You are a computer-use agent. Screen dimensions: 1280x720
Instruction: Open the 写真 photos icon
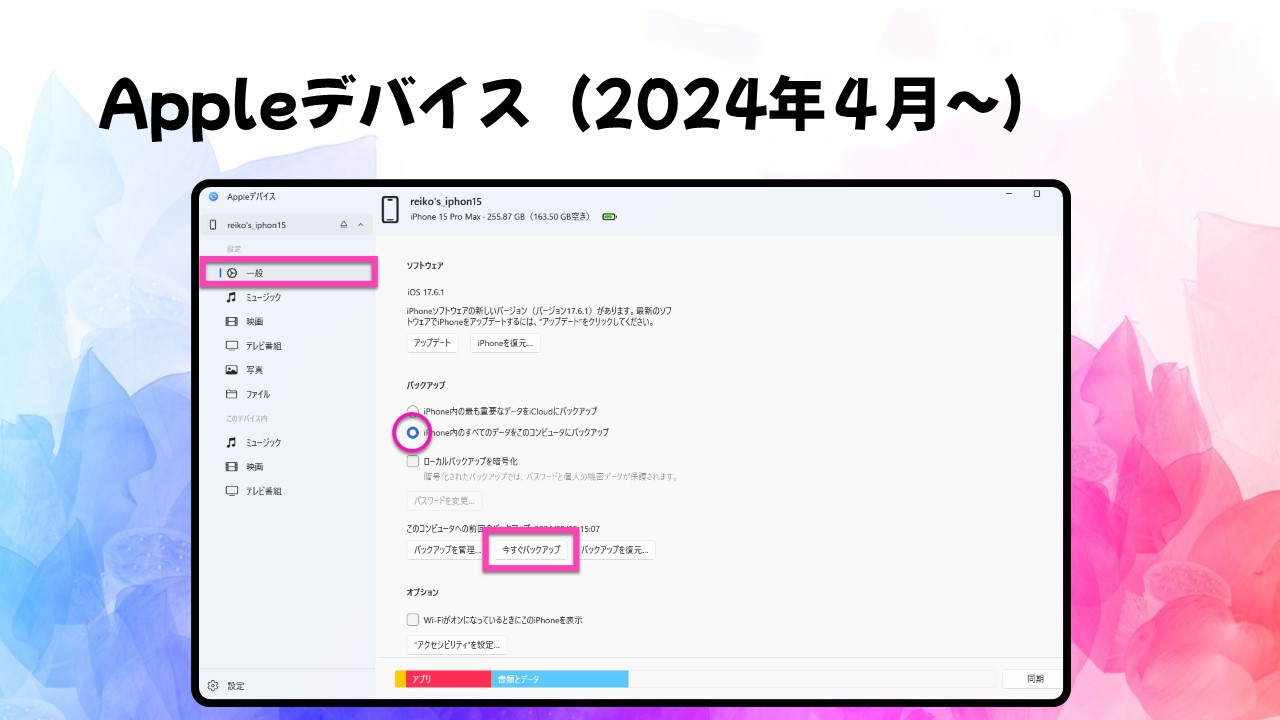(231, 370)
